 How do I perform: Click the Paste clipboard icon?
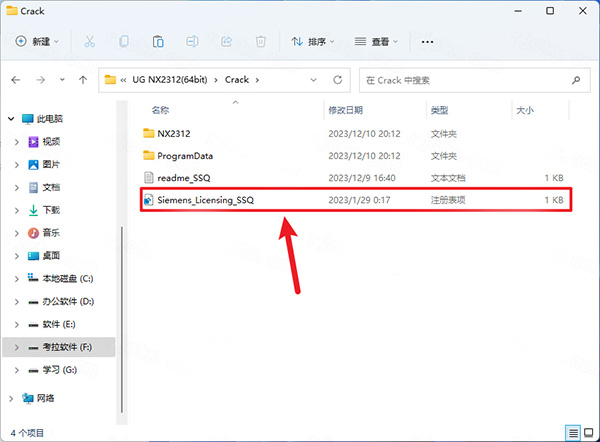[x=158, y=41]
